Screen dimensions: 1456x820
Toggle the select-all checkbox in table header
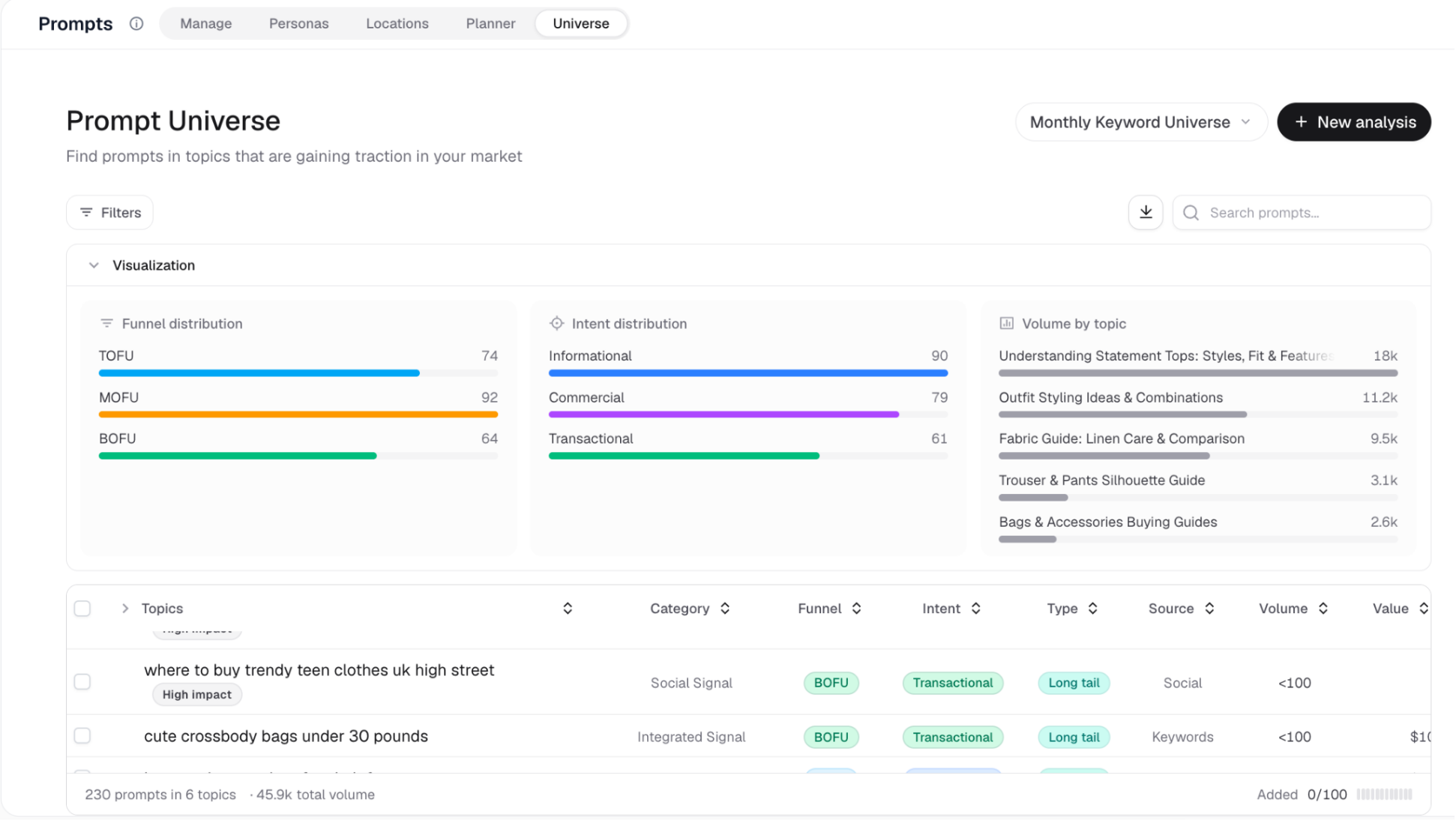(82, 609)
